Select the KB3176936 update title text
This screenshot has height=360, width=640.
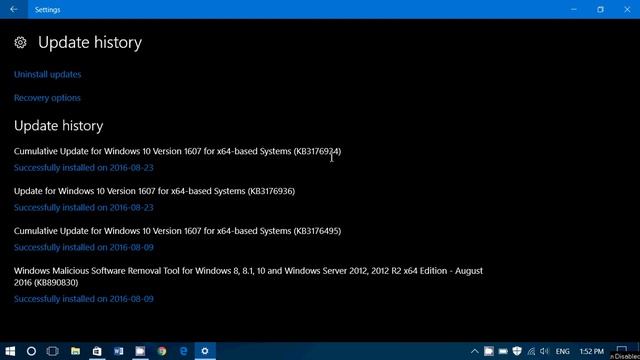click(154, 191)
